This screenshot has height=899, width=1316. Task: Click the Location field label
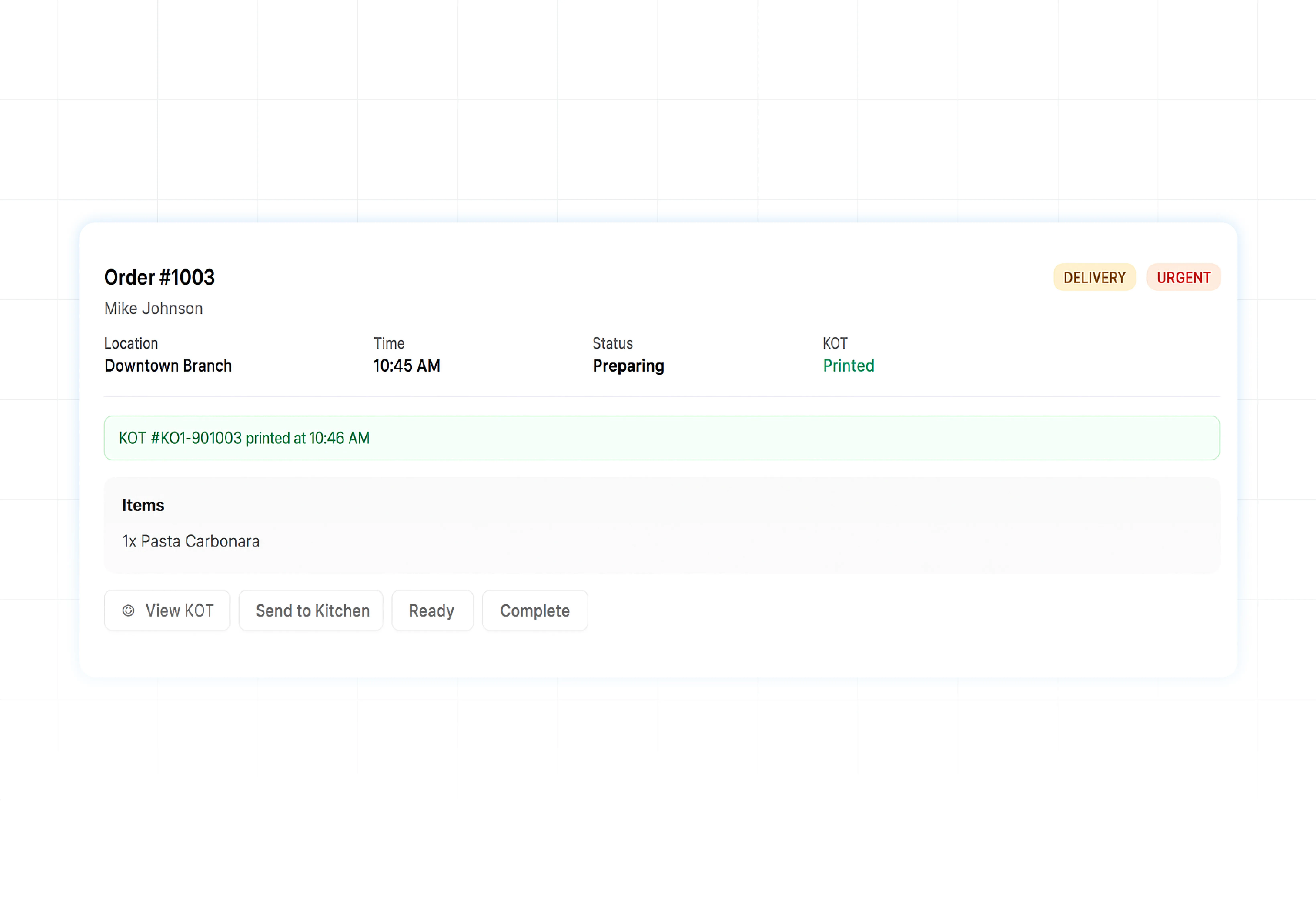point(131,343)
